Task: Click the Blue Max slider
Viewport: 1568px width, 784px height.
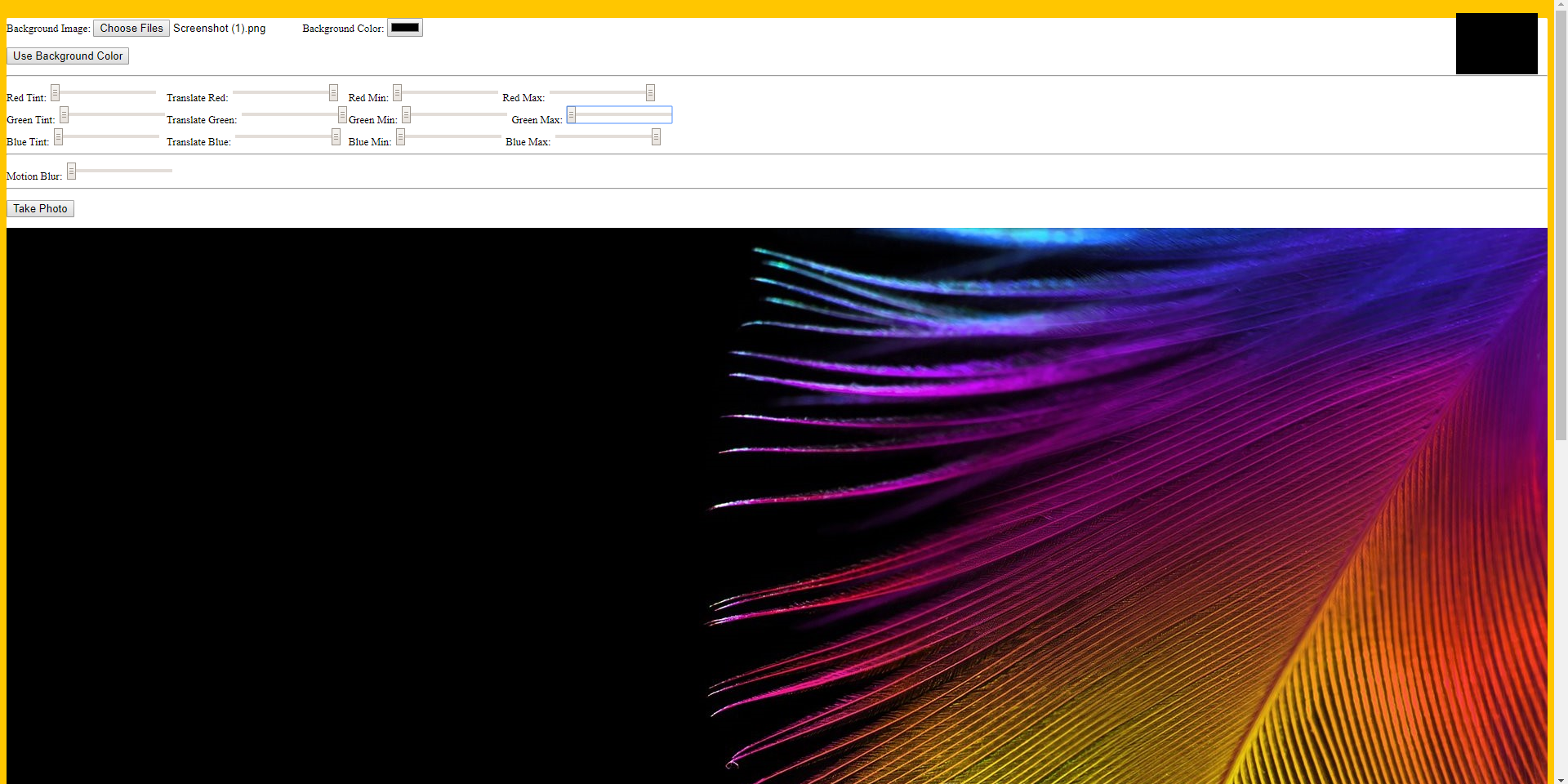Action: (608, 137)
